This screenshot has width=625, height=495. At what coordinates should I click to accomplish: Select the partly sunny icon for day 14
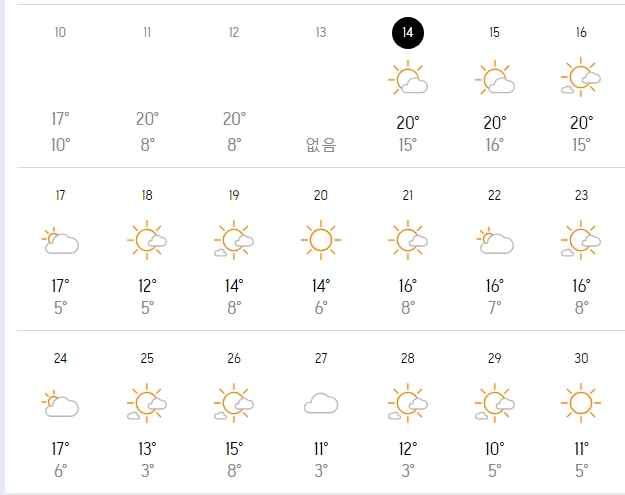408,77
